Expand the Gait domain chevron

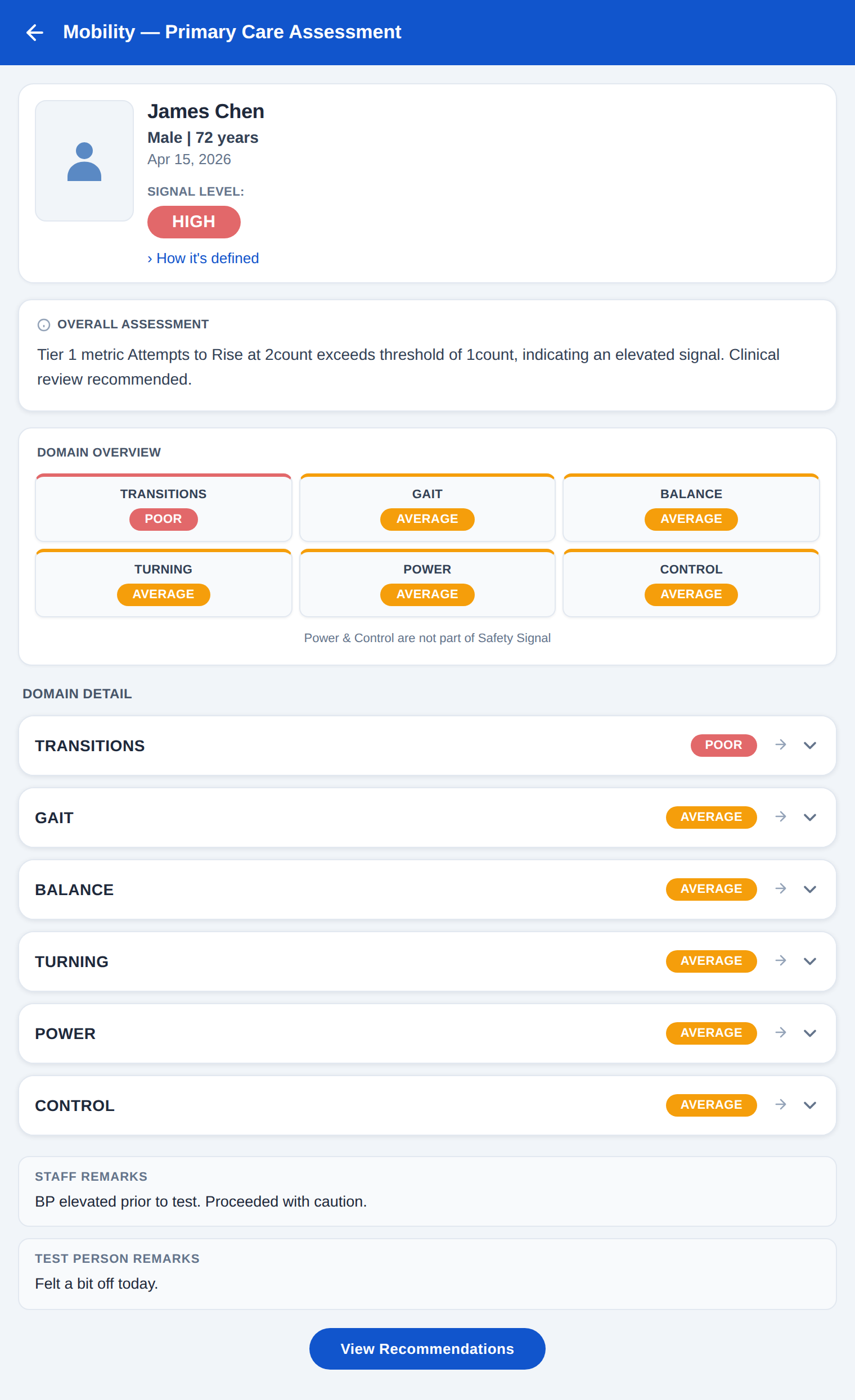[810, 818]
